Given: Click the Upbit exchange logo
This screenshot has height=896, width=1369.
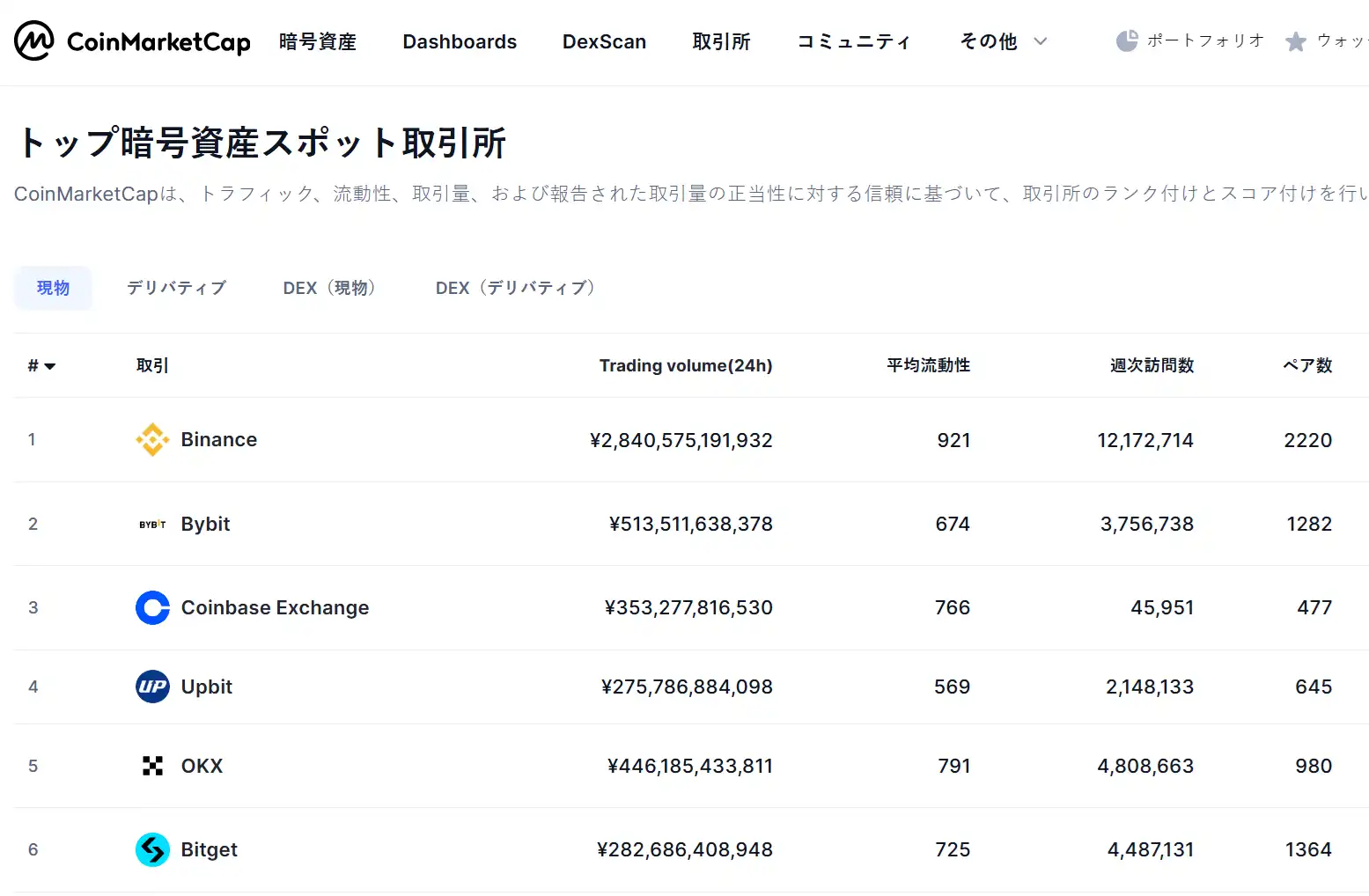Looking at the screenshot, I should (x=152, y=687).
